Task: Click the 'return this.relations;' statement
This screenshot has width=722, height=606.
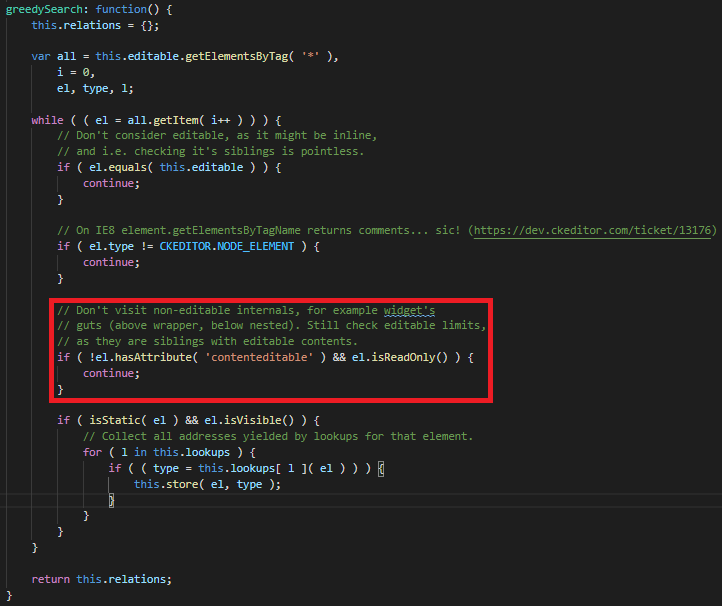Action: pyautogui.click(x=102, y=579)
